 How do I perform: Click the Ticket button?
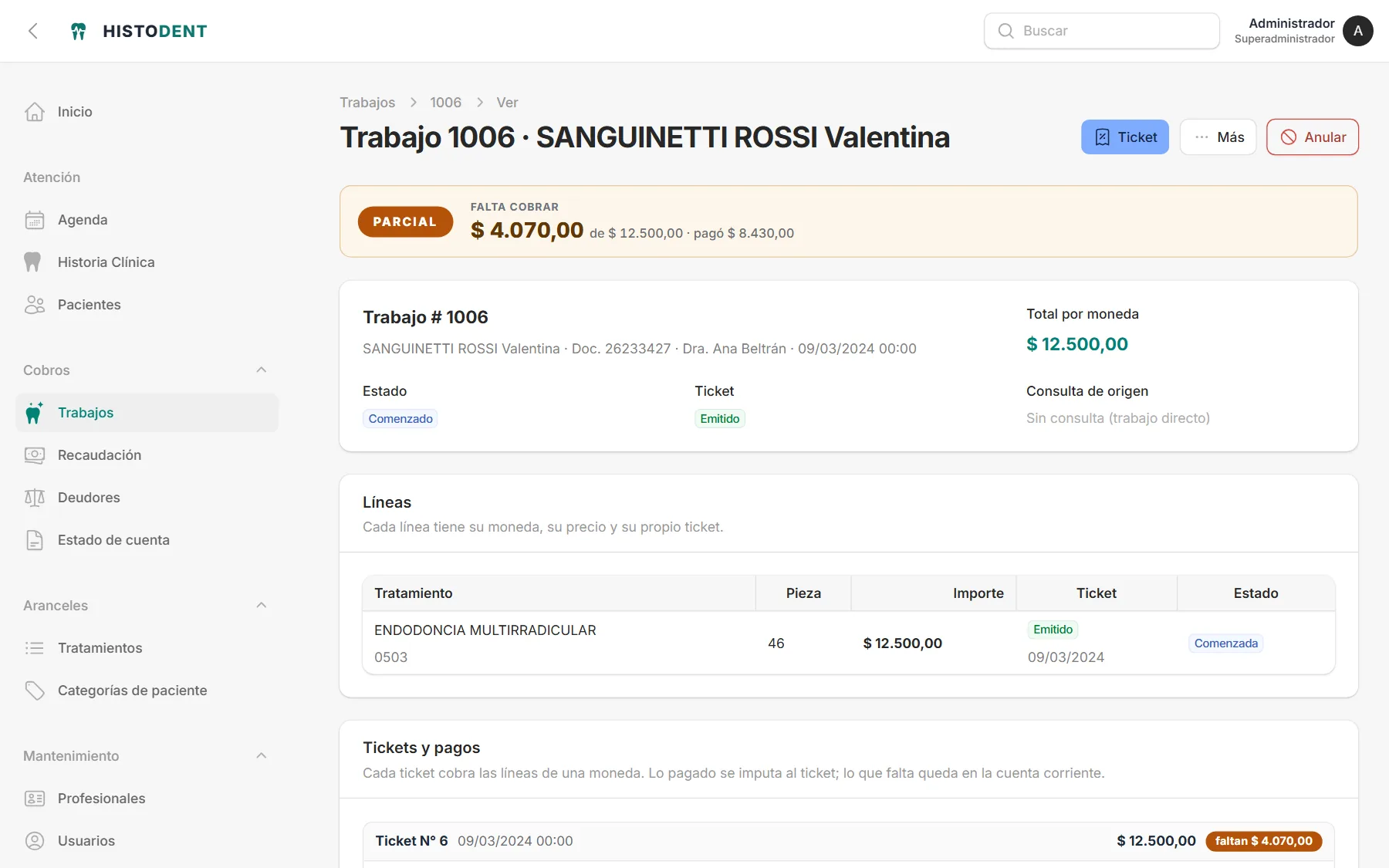point(1125,137)
